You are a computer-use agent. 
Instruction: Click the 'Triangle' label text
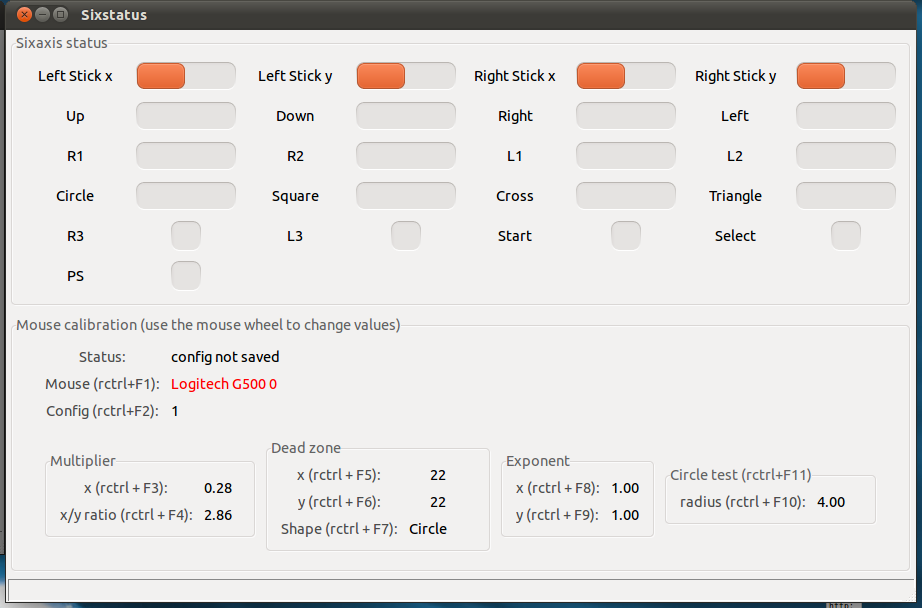tap(735, 196)
